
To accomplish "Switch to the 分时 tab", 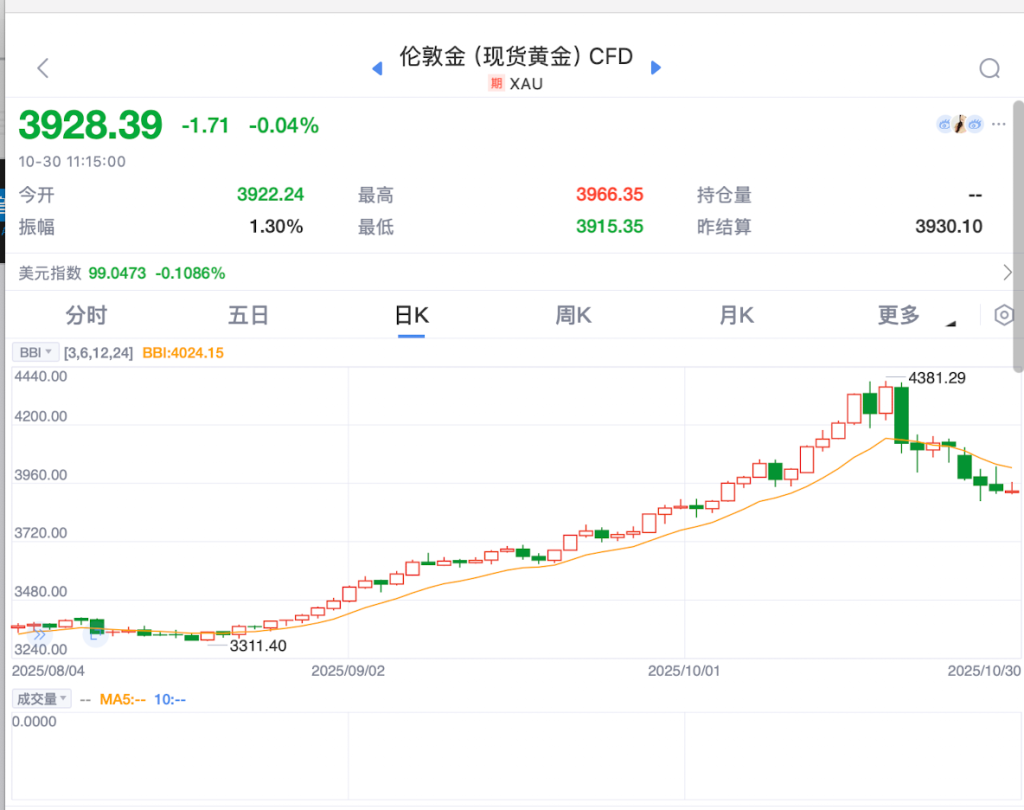I will (x=86, y=316).
